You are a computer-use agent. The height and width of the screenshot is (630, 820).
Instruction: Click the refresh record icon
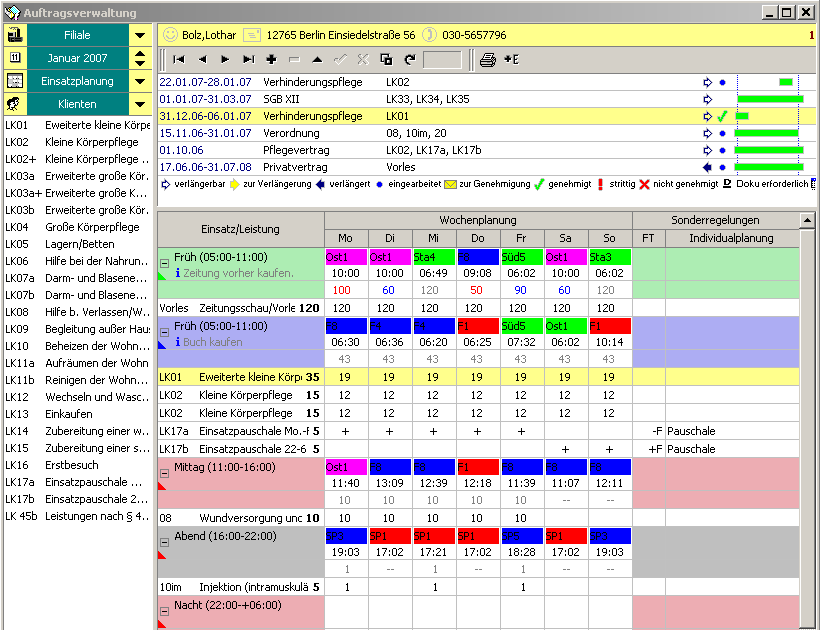pos(408,60)
